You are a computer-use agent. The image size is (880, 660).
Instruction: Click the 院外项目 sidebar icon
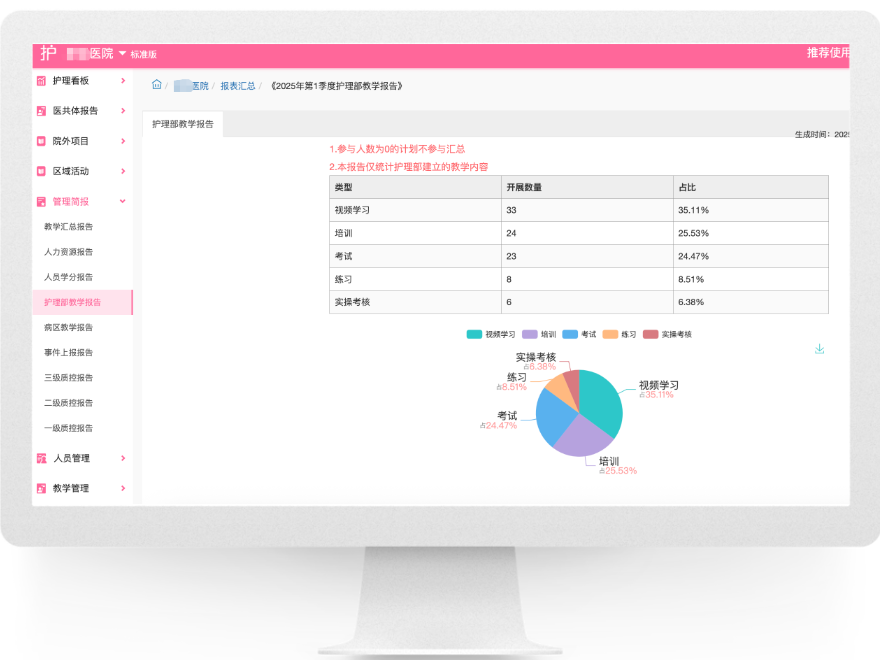point(41,141)
